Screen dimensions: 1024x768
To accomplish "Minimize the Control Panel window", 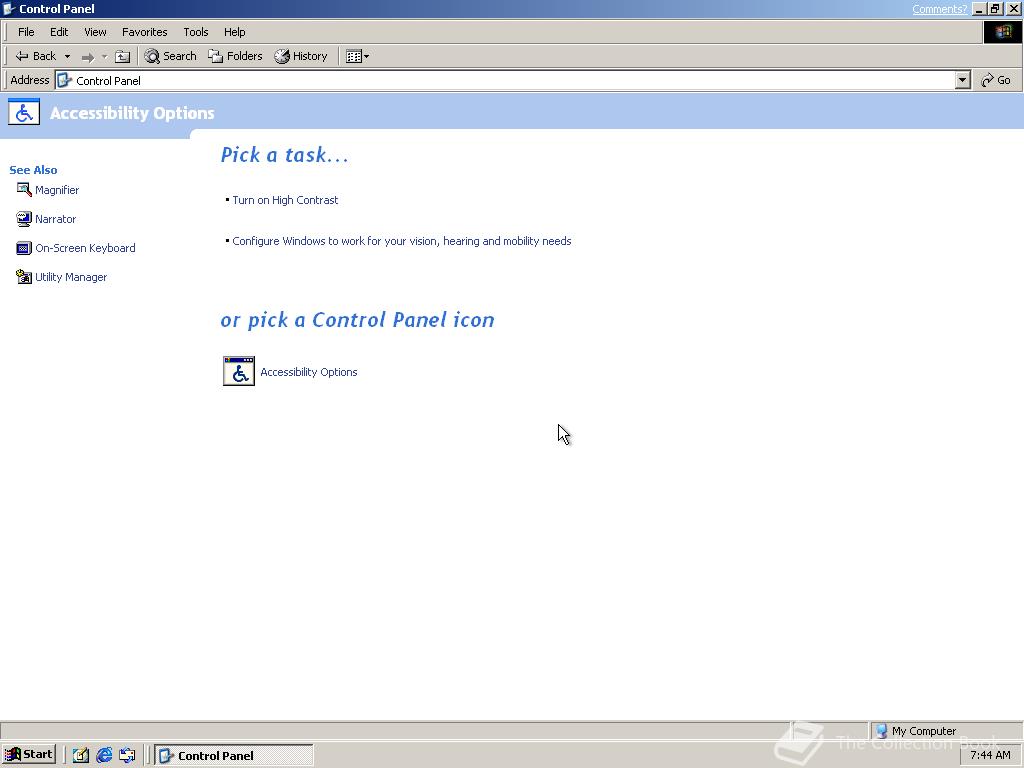I will click(979, 8).
